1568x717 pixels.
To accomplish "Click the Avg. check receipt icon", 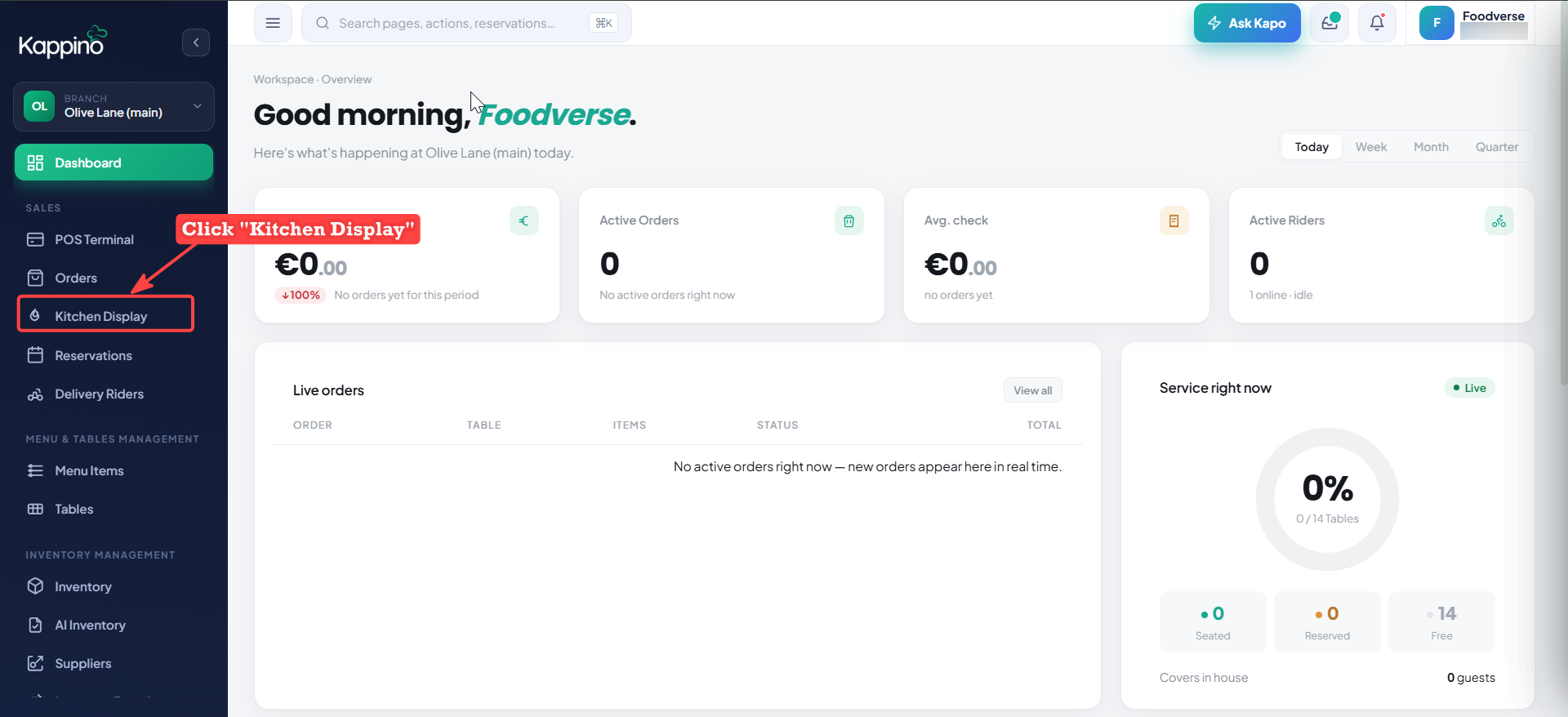I will click(1174, 220).
